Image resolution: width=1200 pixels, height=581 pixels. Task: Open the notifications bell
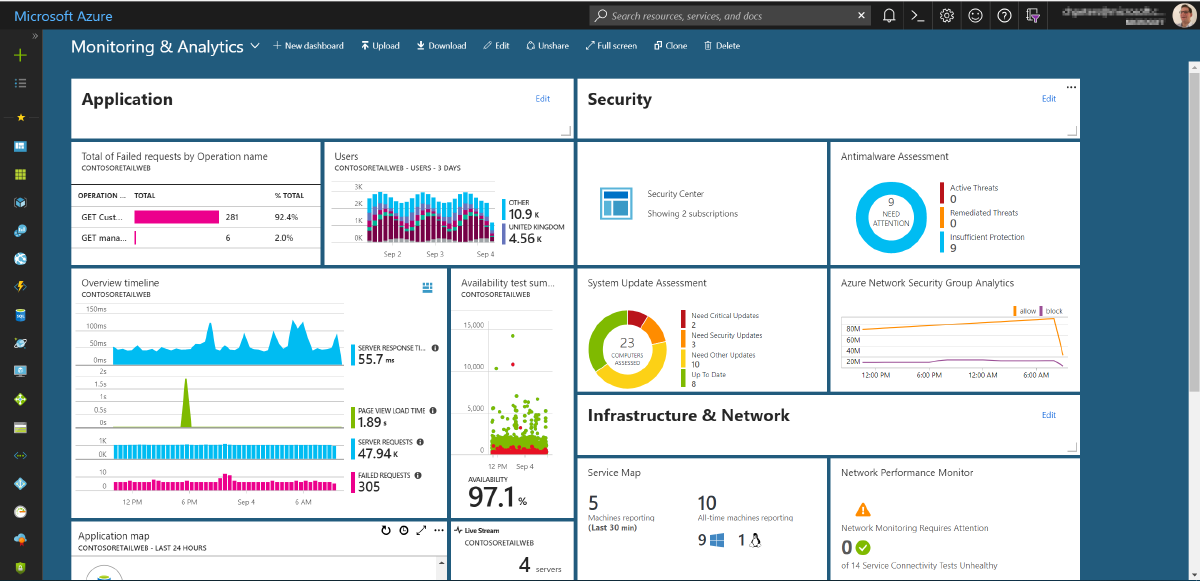click(x=888, y=15)
